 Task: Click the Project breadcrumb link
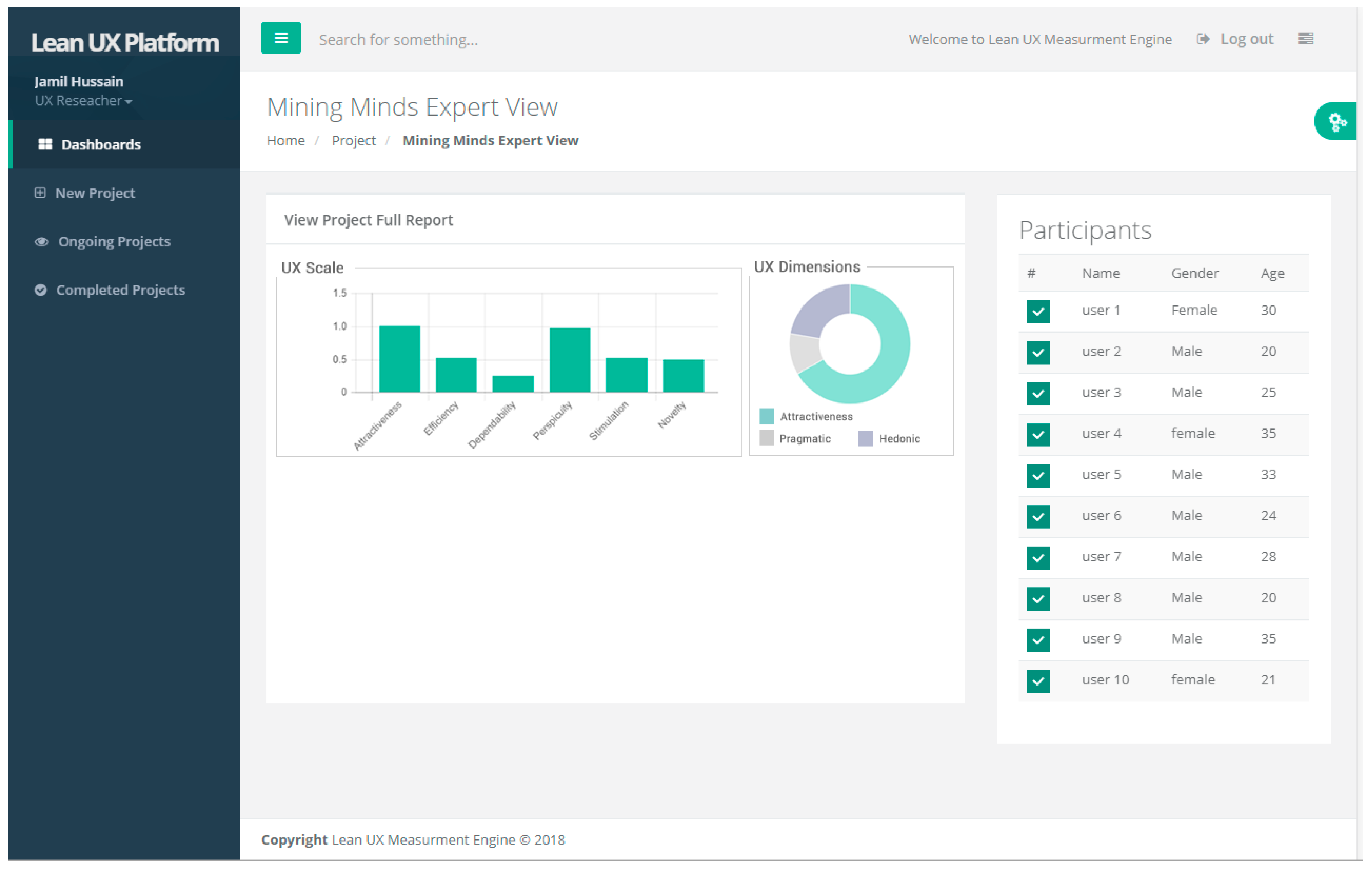tap(354, 141)
